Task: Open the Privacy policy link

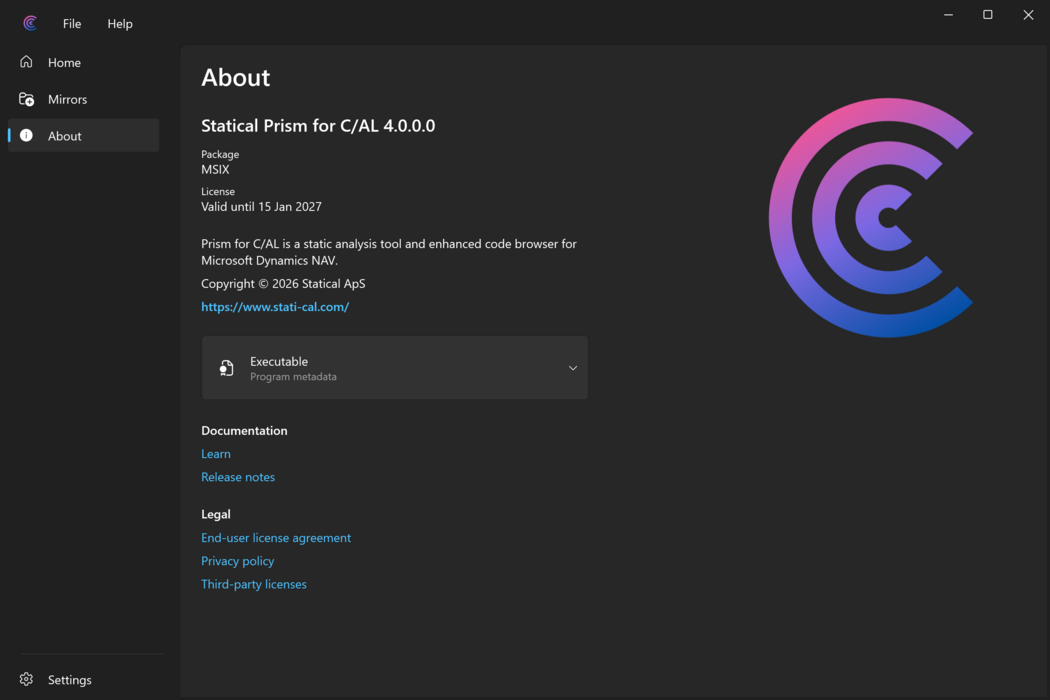Action: pos(237,561)
